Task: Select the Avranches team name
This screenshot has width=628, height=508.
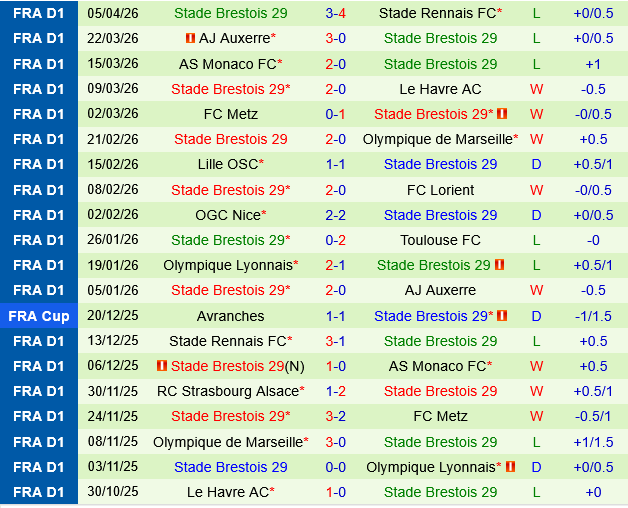Action: pyautogui.click(x=231, y=316)
